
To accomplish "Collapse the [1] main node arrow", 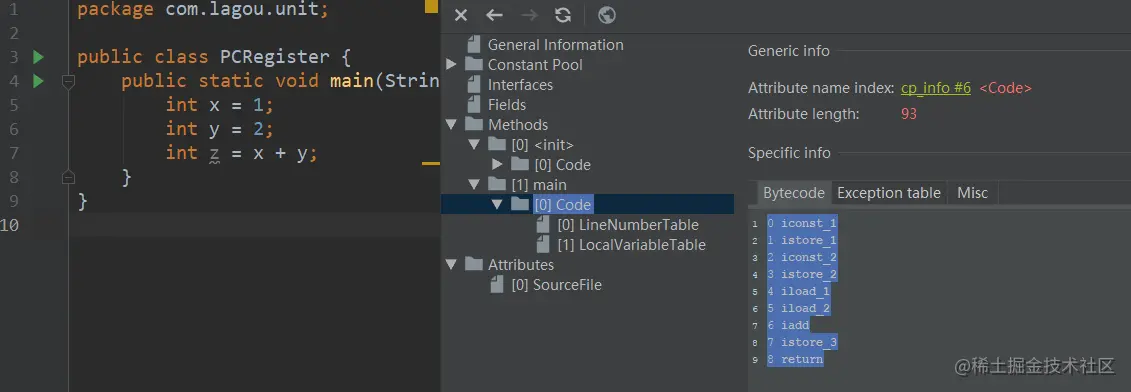I will point(475,185).
